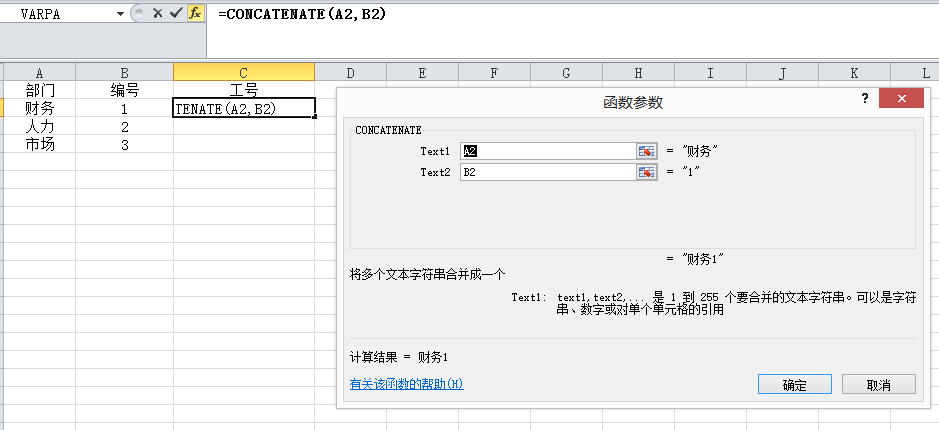Click the Text2 label in dialog
The height and width of the screenshot is (430, 939).
pyautogui.click(x=435, y=172)
